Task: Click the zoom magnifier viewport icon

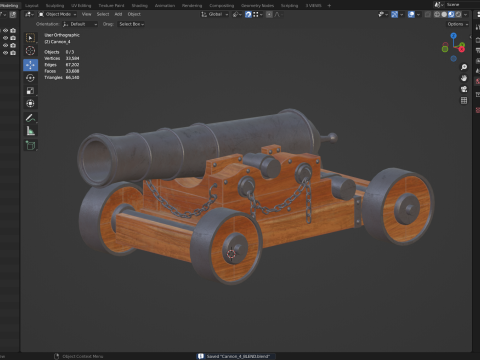Action: (464, 67)
